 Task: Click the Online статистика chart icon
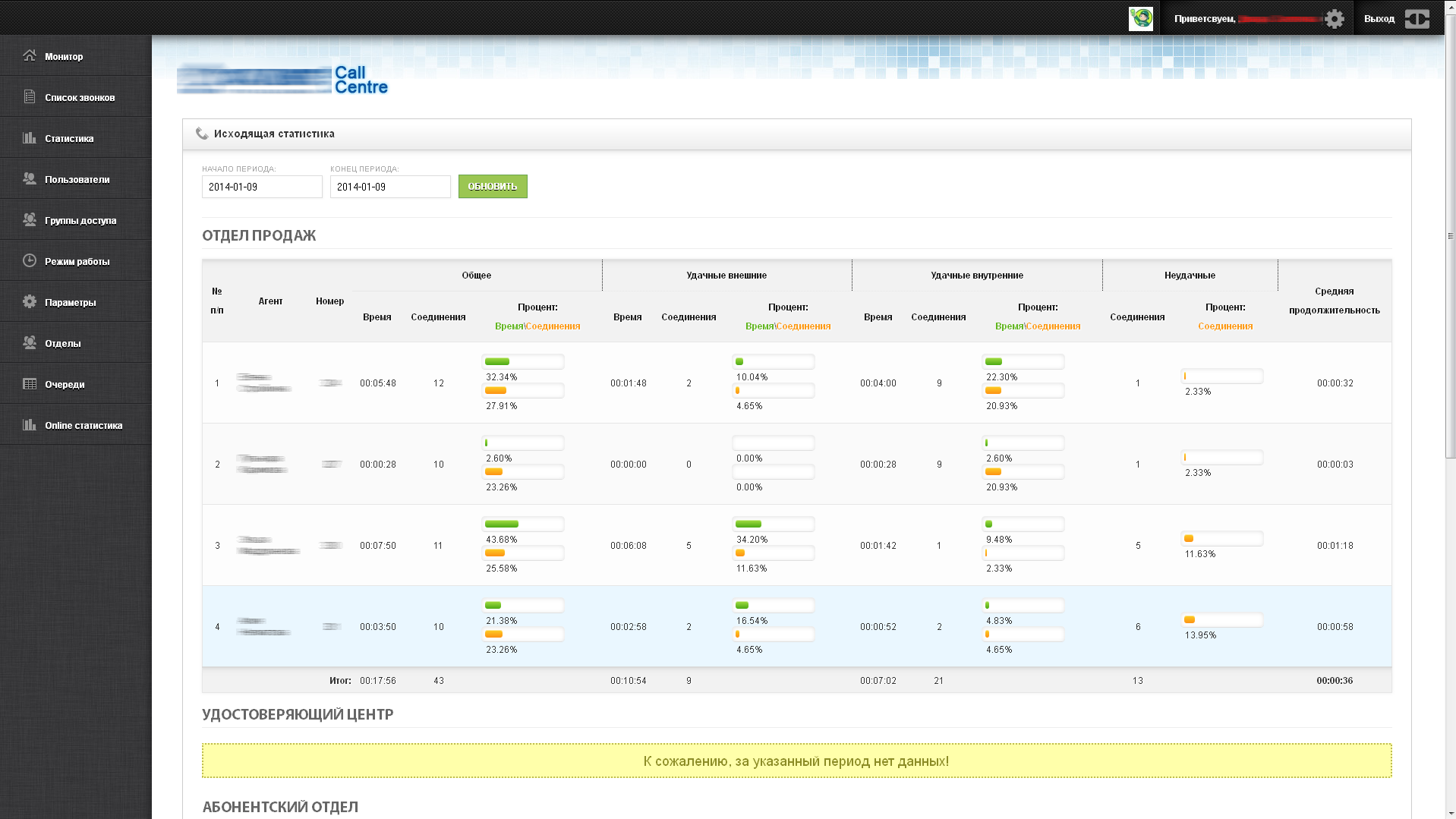tap(30, 424)
